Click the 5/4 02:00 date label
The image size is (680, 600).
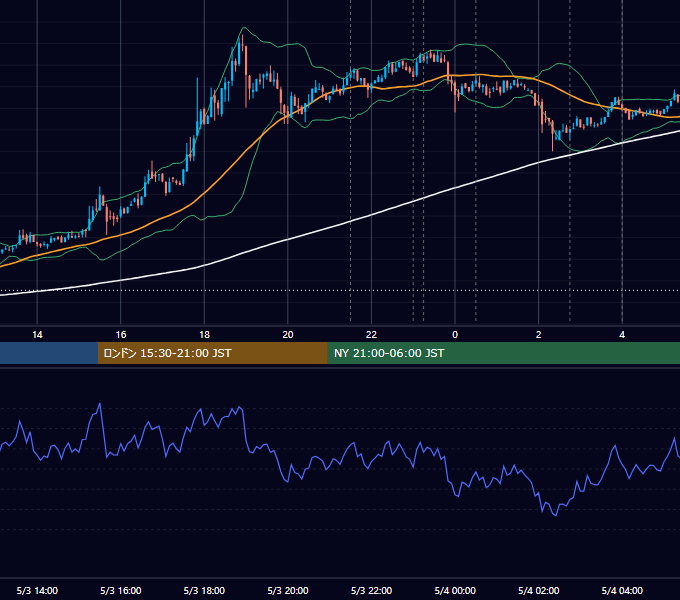click(x=539, y=590)
